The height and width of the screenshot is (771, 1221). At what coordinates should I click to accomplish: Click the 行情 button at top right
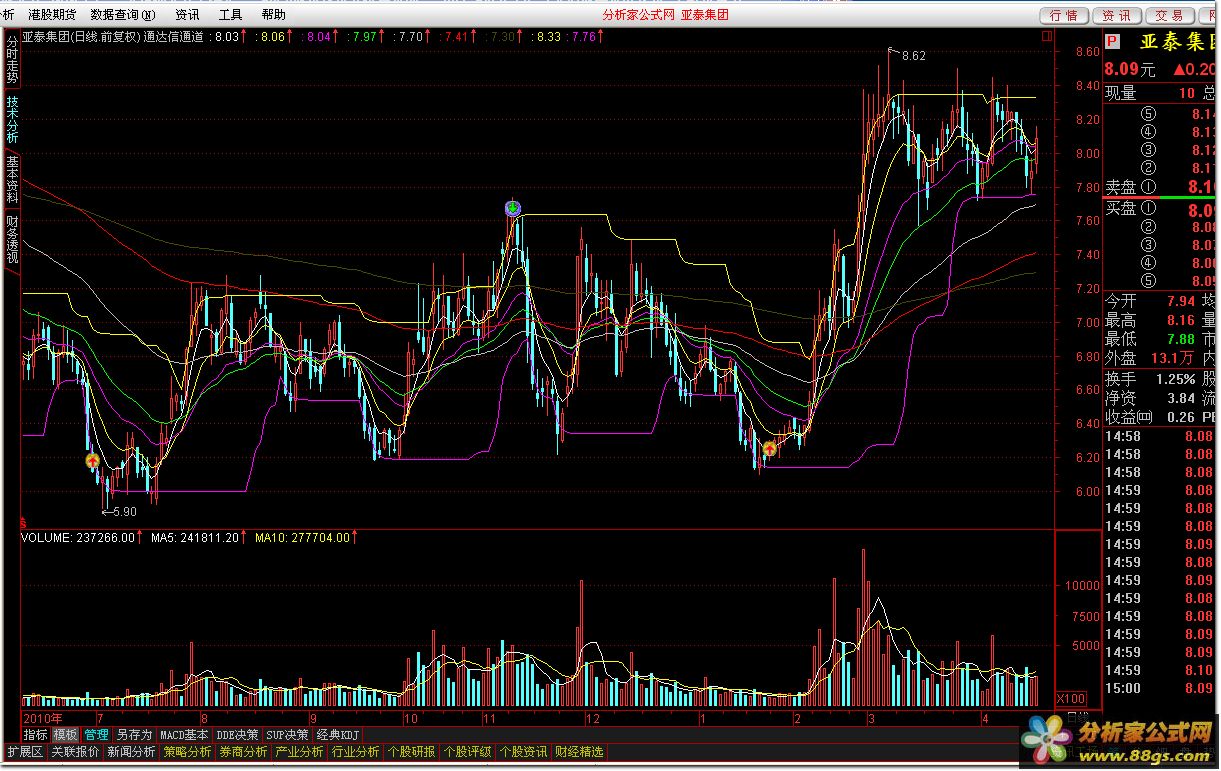point(1065,15)
